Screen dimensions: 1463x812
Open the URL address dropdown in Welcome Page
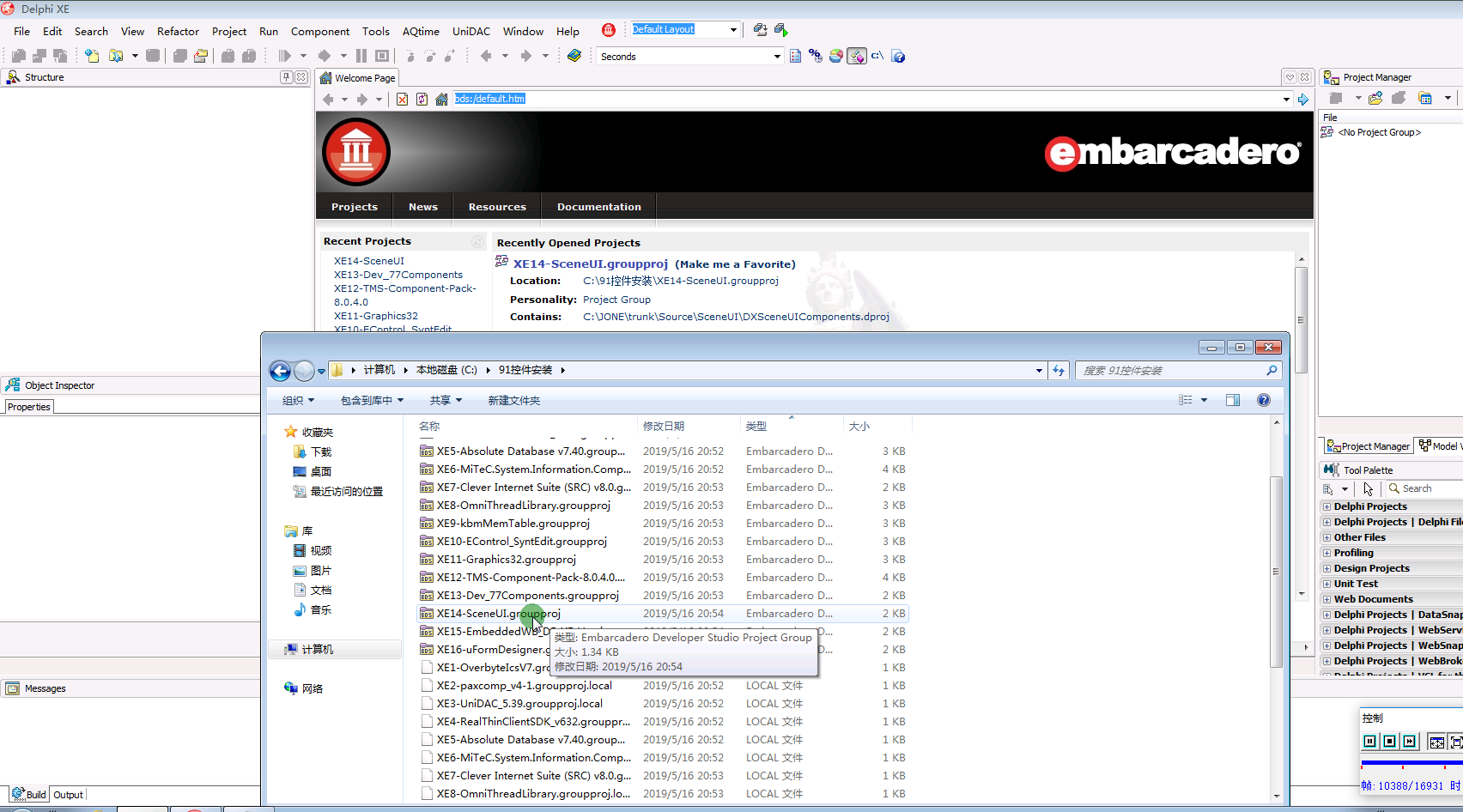[1286, 100]
